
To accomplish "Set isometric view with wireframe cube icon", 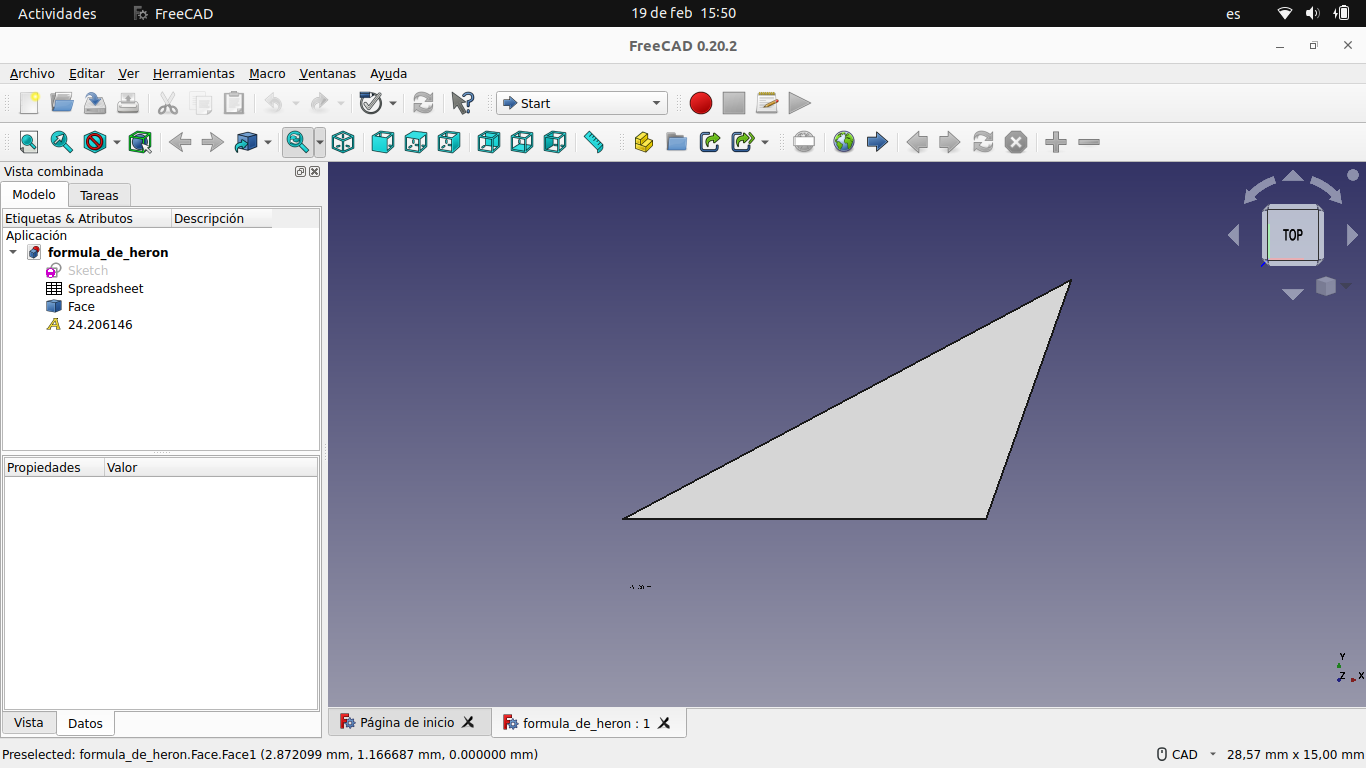I will tap(343, 142).
